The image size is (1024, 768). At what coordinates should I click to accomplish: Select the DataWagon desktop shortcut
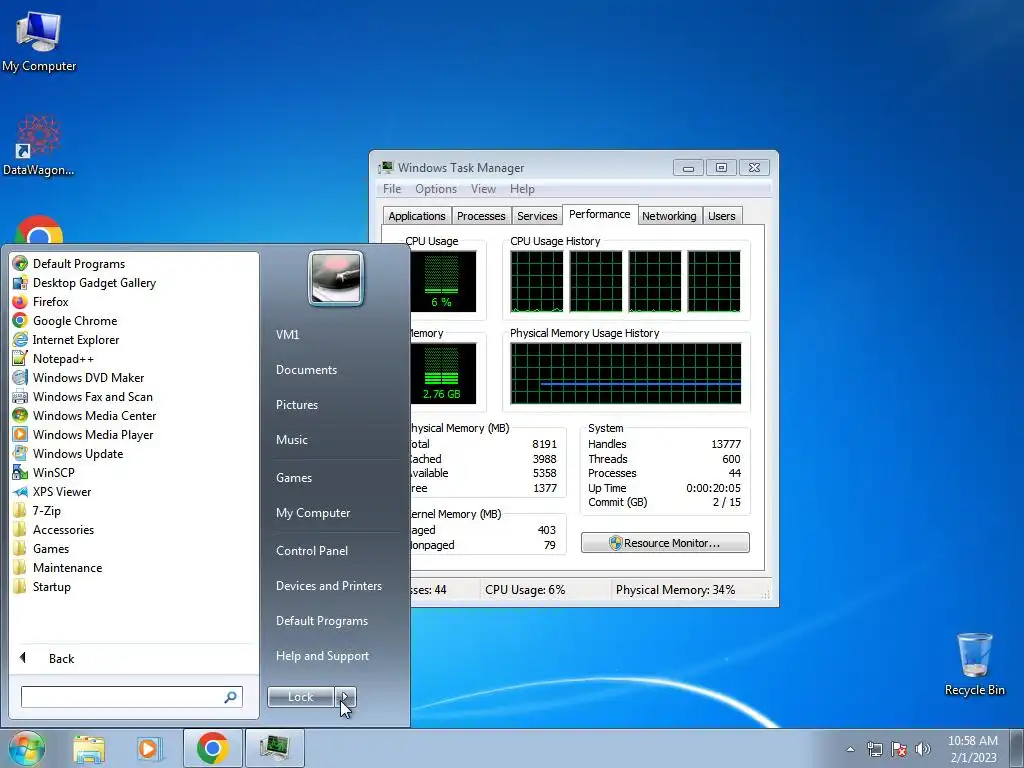point(39,145)
